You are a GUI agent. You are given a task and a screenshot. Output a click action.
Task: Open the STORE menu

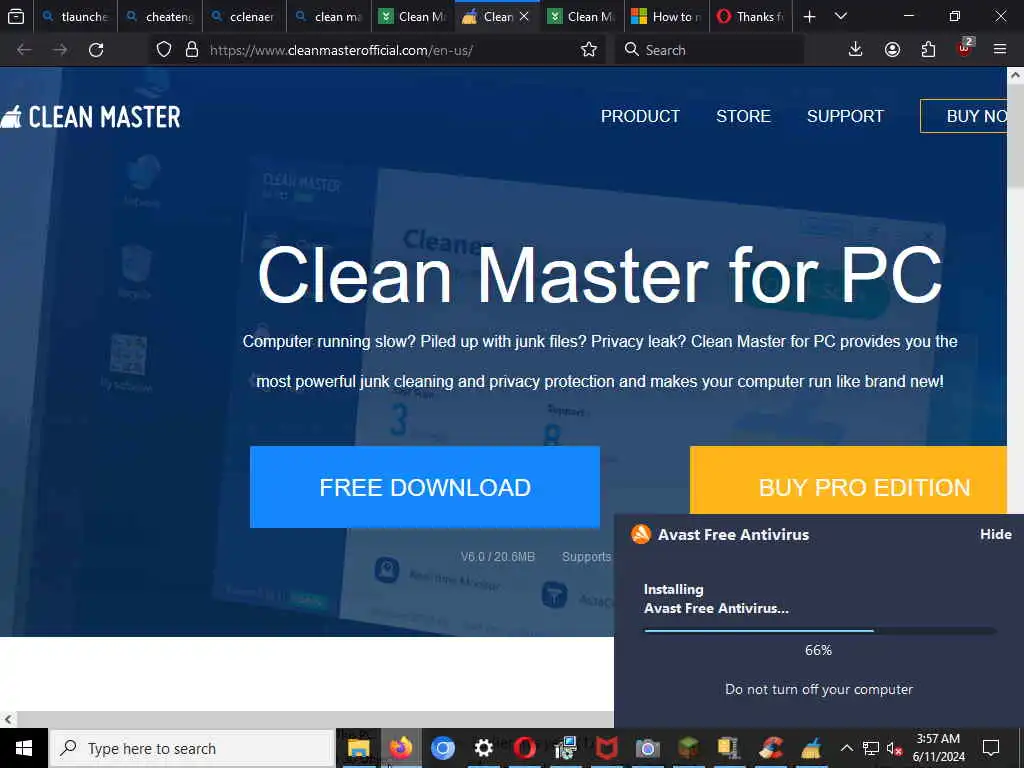pyautogui.click(x=743, y=116)
